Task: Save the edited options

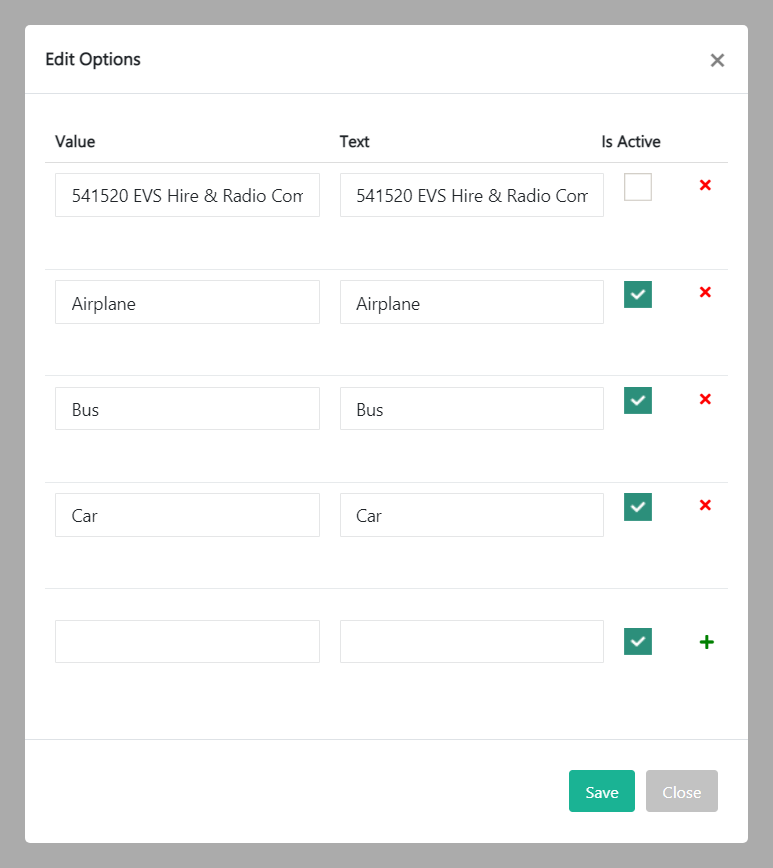Action: (x=601, y=791)
